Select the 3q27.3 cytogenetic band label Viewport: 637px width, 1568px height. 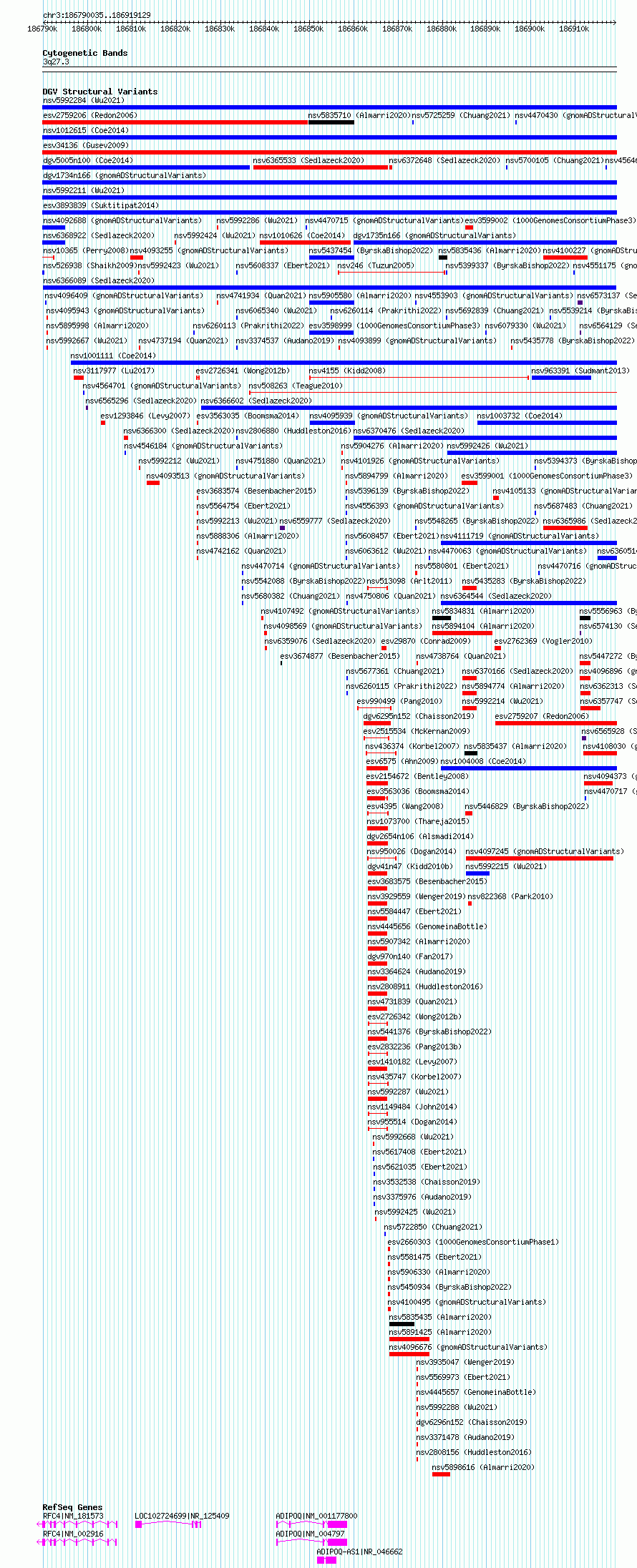tap(56, 62)
